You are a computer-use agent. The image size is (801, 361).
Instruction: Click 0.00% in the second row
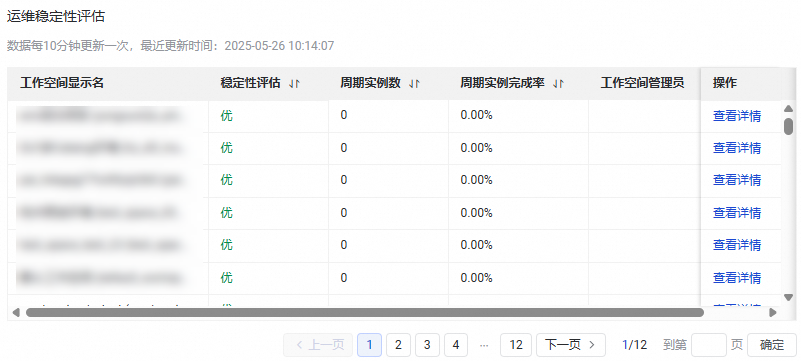pos(476,148)
